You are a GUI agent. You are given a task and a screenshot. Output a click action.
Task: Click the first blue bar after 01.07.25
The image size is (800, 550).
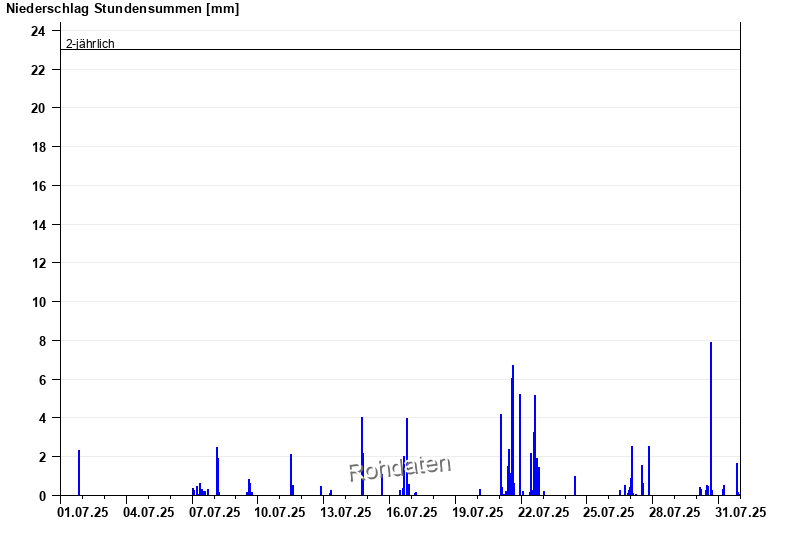tap(79, 474)
